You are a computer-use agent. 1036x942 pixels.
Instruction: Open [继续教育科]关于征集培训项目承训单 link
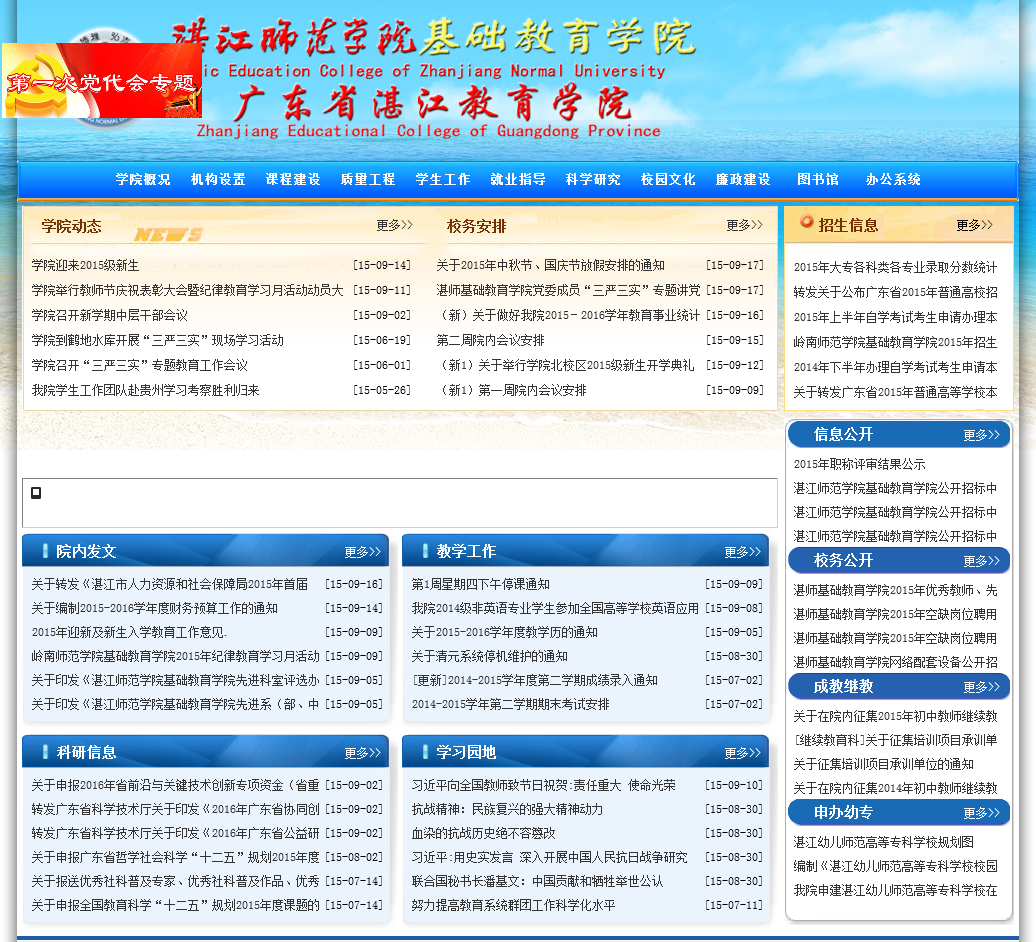pos(895,741)
